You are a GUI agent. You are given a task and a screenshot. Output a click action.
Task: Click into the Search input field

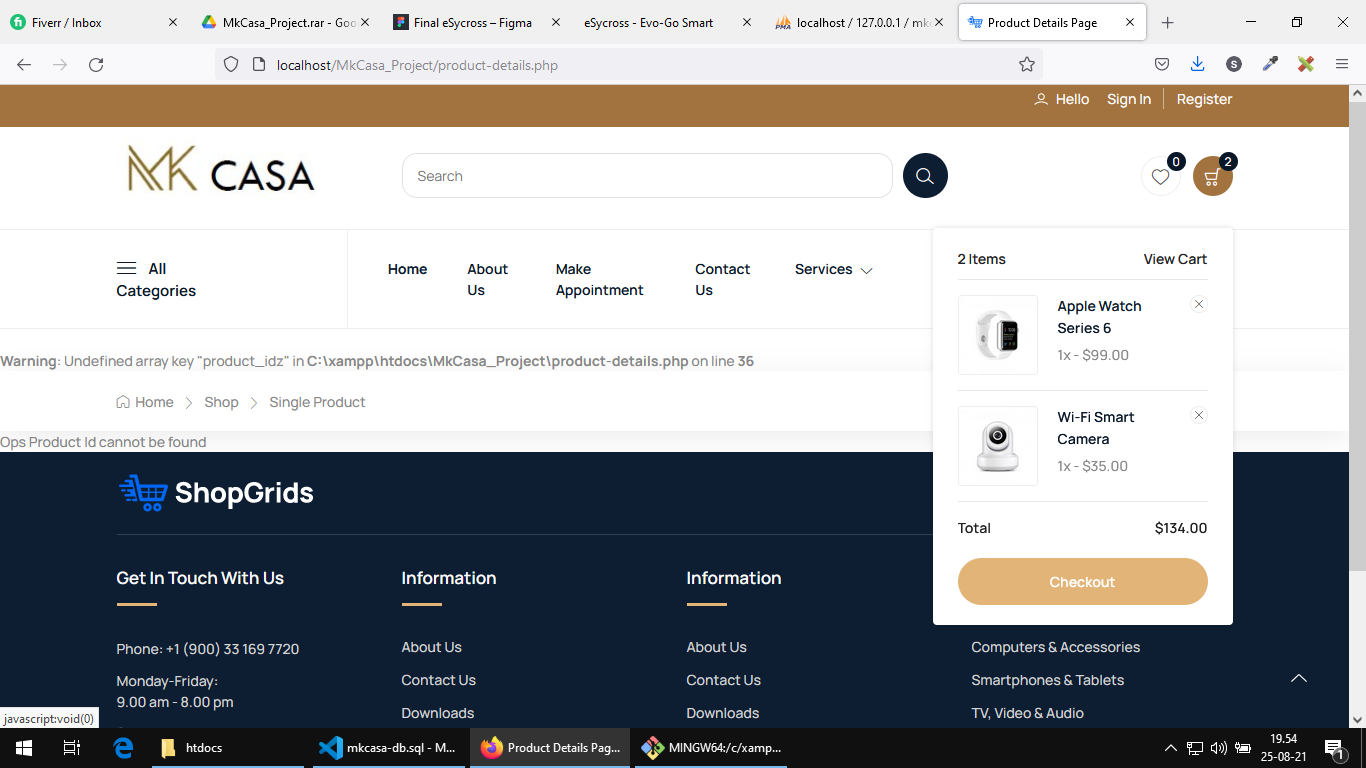(x=646, y=176)
